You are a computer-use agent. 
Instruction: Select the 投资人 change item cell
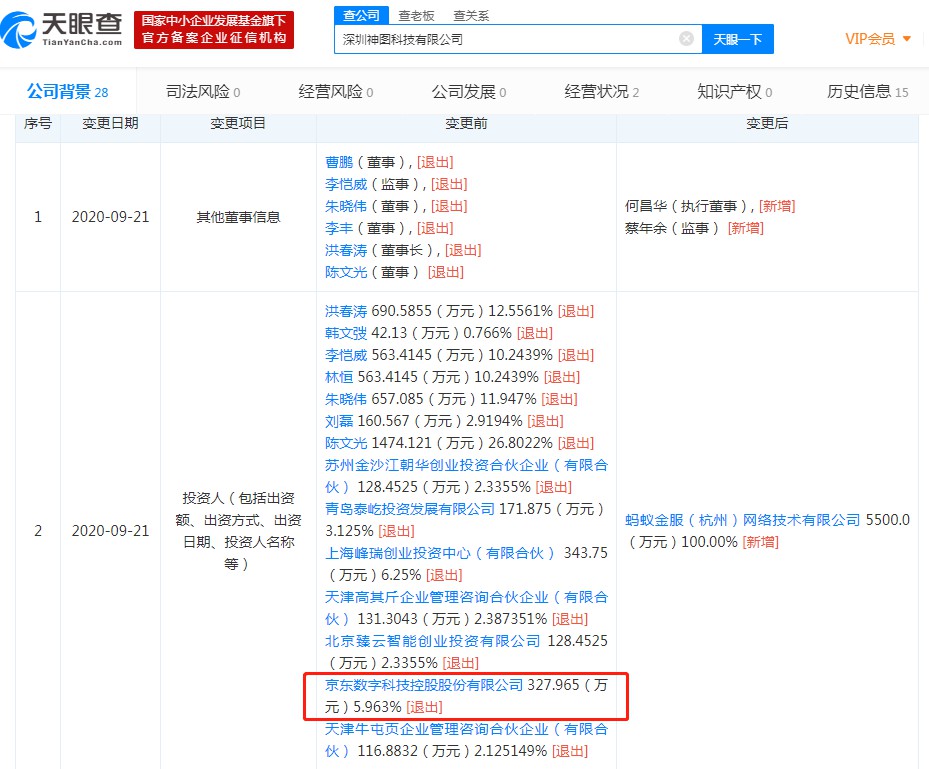tap(238, 531)
